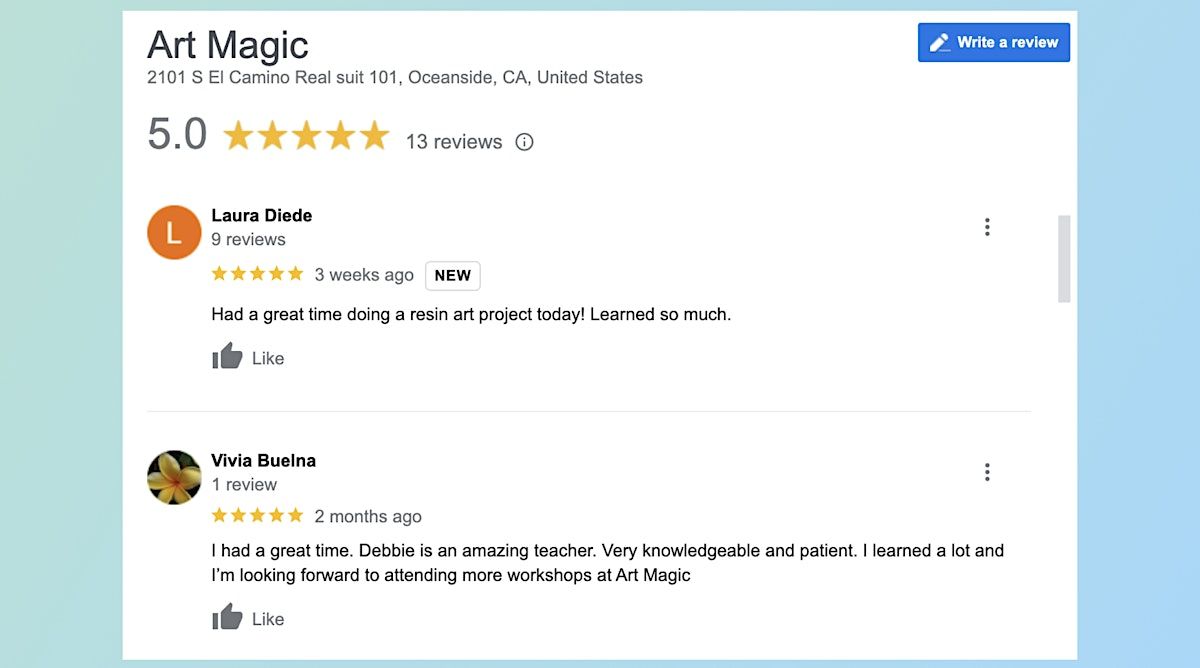Click the Write a review button

point(993,43)
